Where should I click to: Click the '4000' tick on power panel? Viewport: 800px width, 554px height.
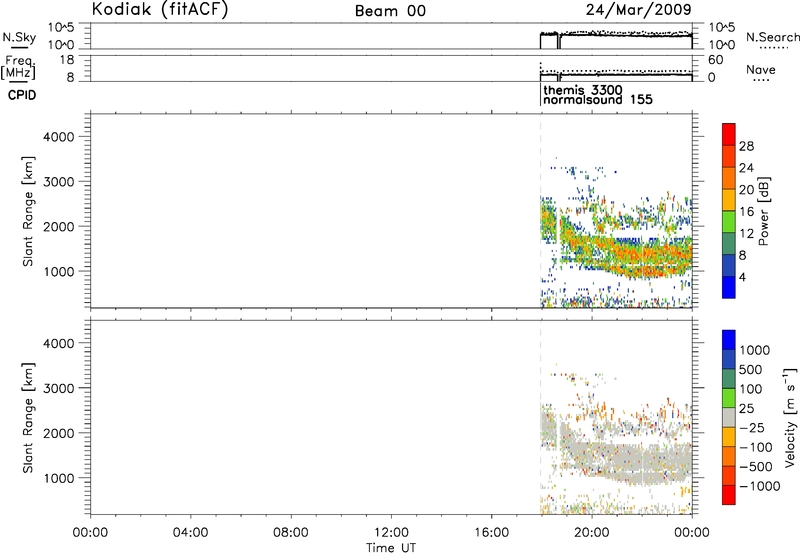59,137
